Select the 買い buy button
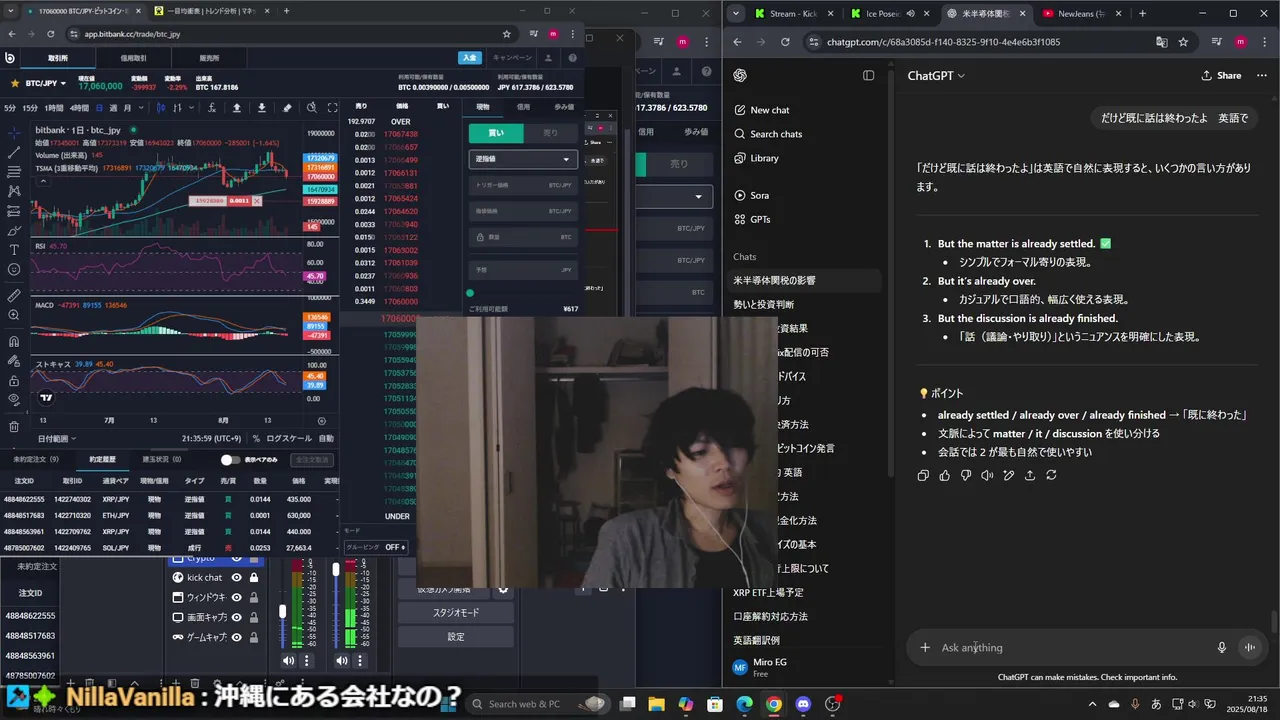Image resolution: width=1280 pixels, height=720 pixels. [x=496, y=132]
